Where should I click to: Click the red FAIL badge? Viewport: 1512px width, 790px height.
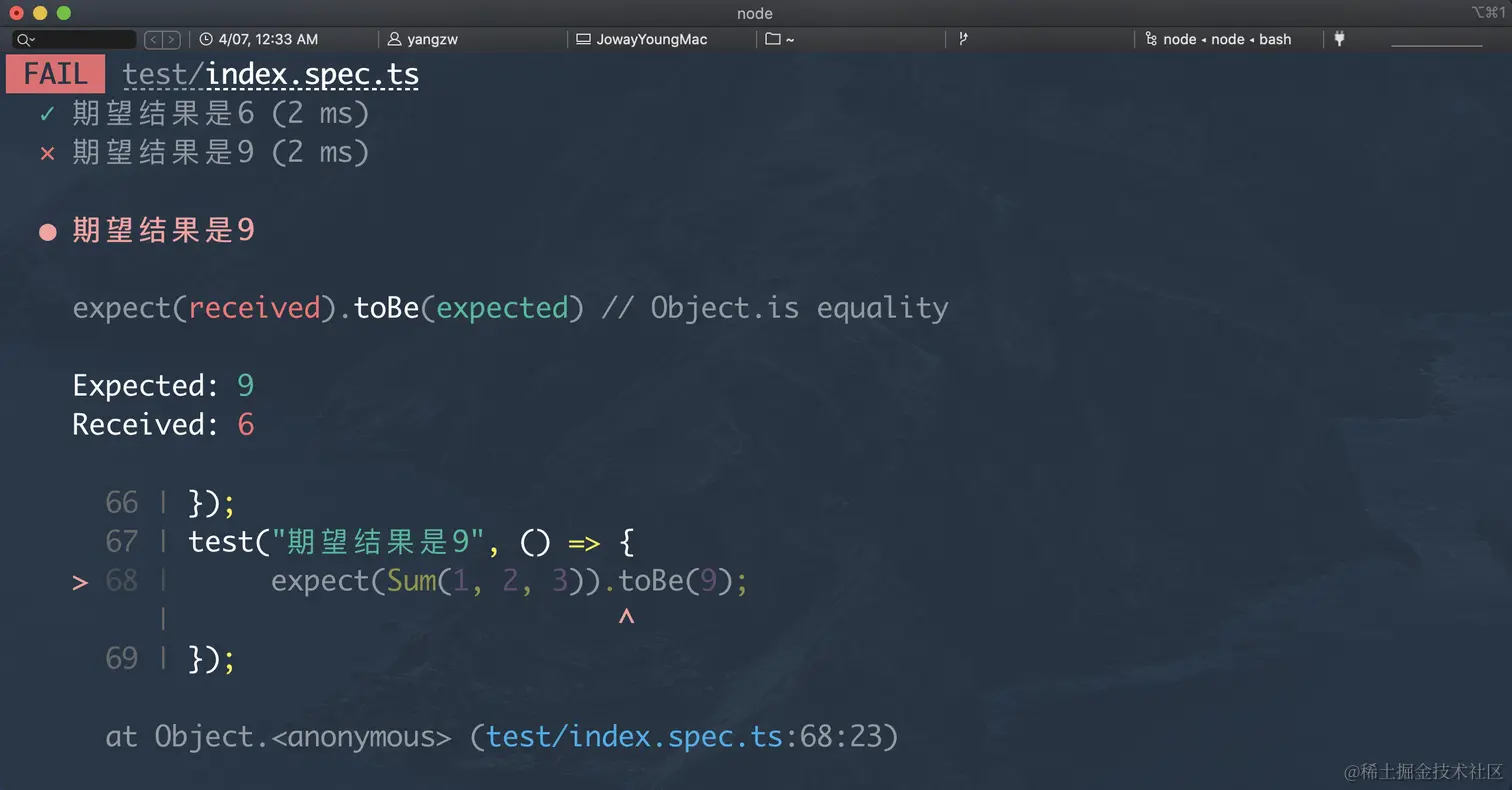coord(55,75)
